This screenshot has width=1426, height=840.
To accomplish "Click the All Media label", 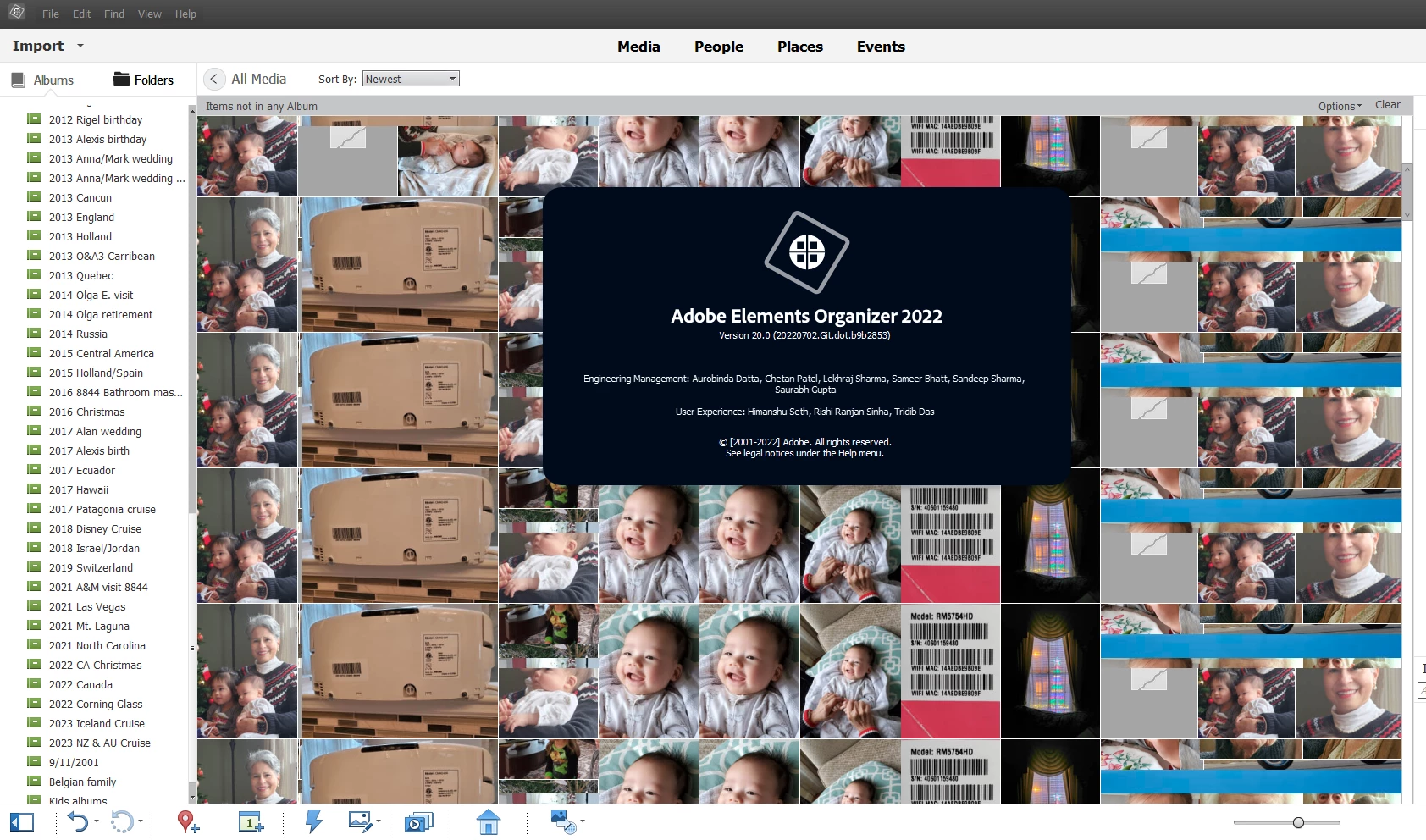I will [258, 79].
